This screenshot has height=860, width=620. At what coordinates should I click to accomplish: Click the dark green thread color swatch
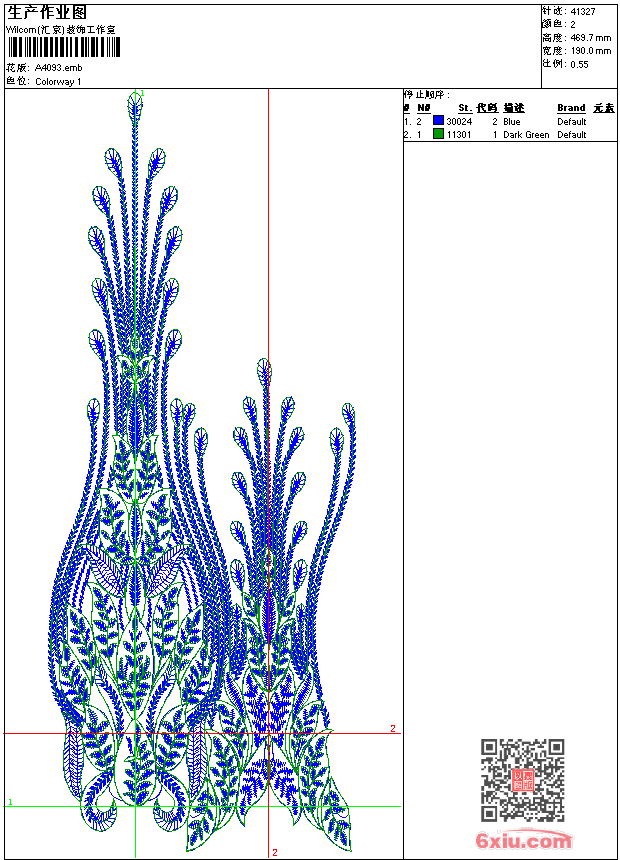point(438,134)
